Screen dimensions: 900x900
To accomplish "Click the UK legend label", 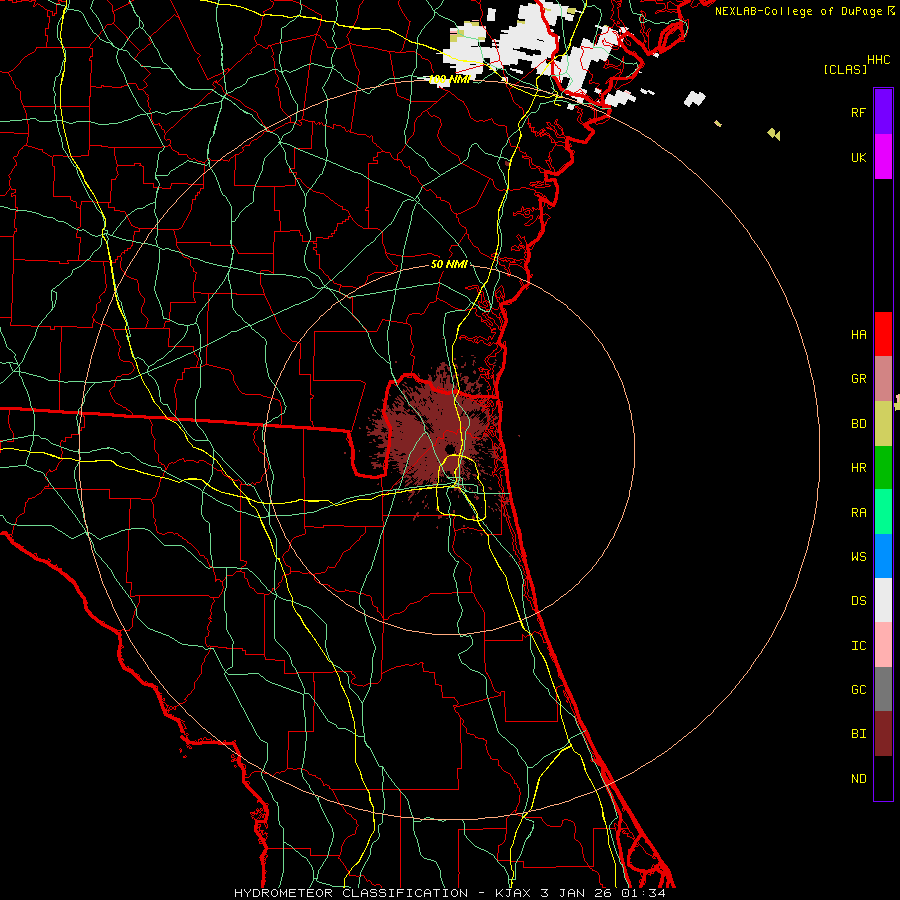I will point(858,158).
